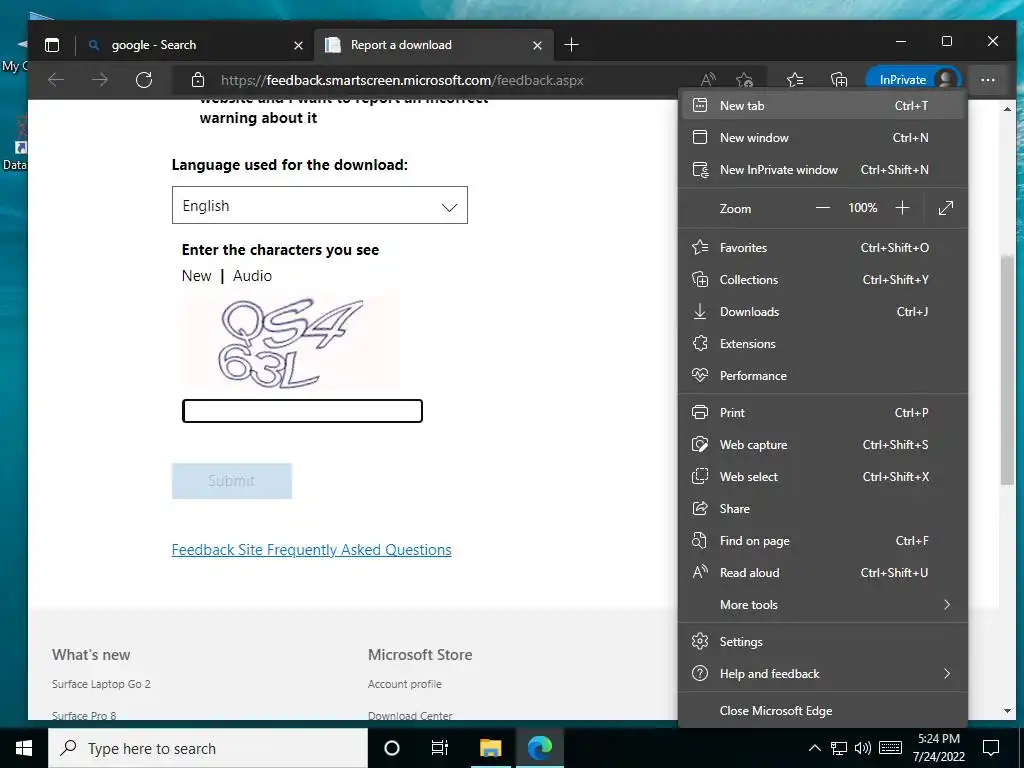Image resolution: width=1024 pixels, height=768 pixels.
Task: Open the Surface Laptop Go 2 link
Action: [x=101, y=684]
